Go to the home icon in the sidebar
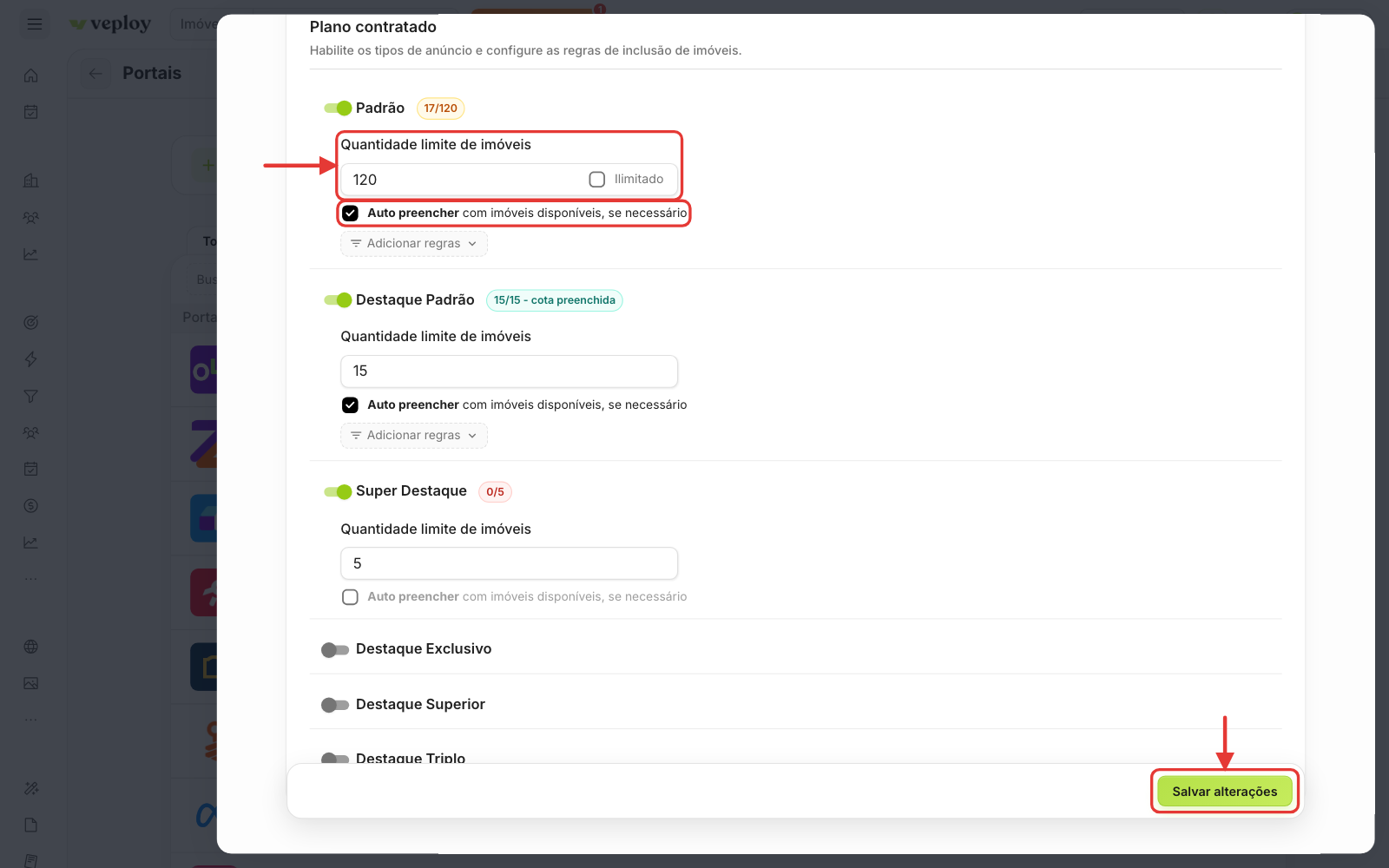 [31, 76]
